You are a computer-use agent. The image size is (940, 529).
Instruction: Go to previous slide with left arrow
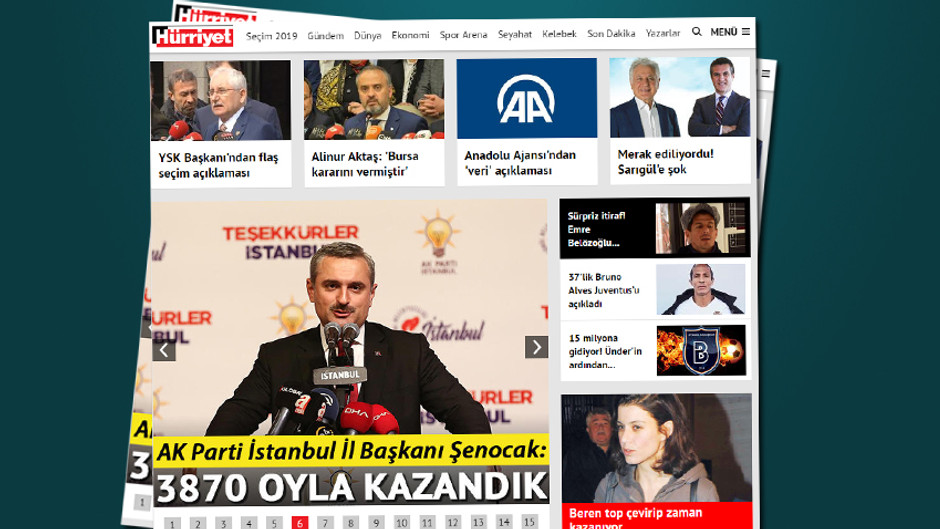coord(164,348)
